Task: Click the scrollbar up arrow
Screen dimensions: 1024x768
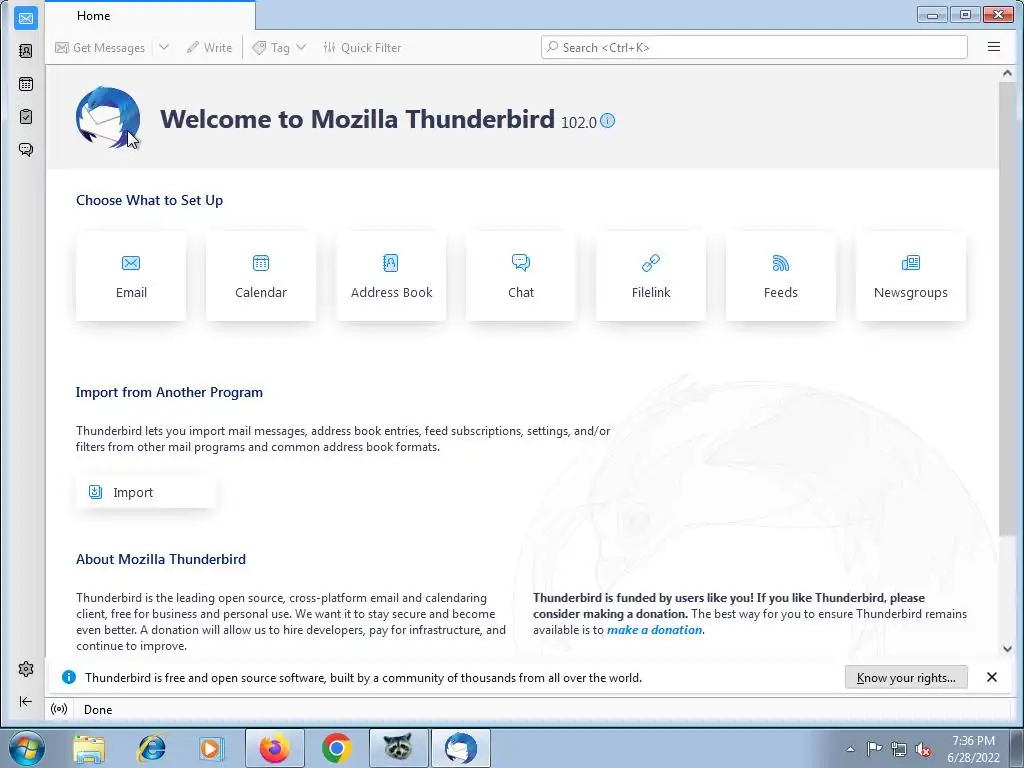Action: coord(1007,73)
